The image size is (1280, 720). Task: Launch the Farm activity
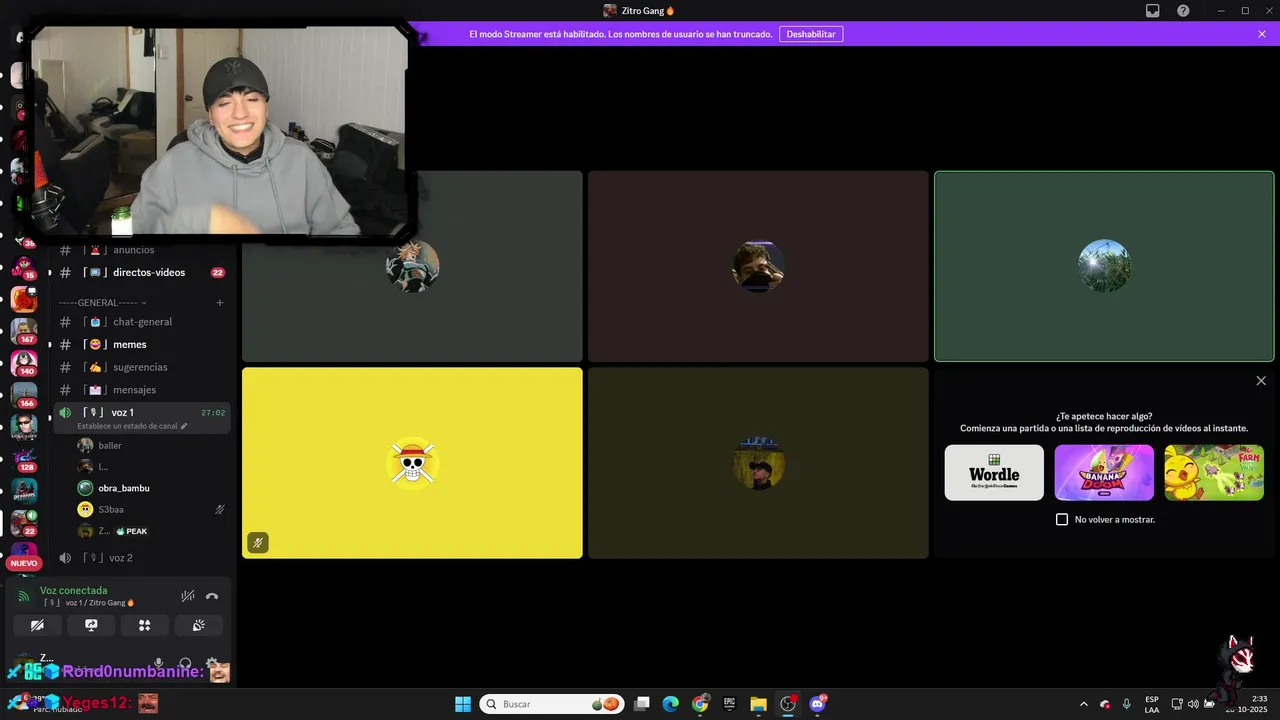1214,473
